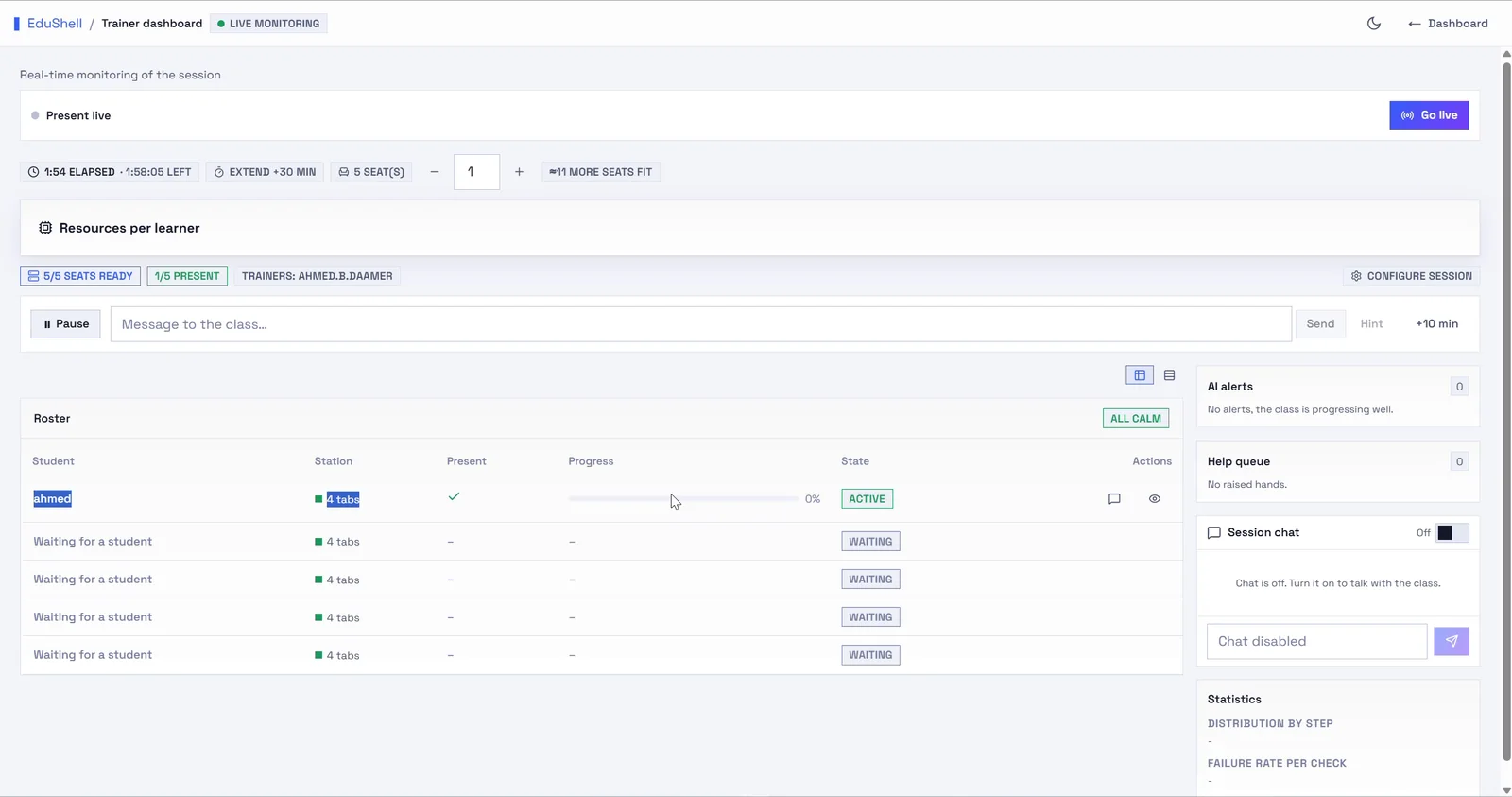Go back to Dashboard

point(1448,24)
